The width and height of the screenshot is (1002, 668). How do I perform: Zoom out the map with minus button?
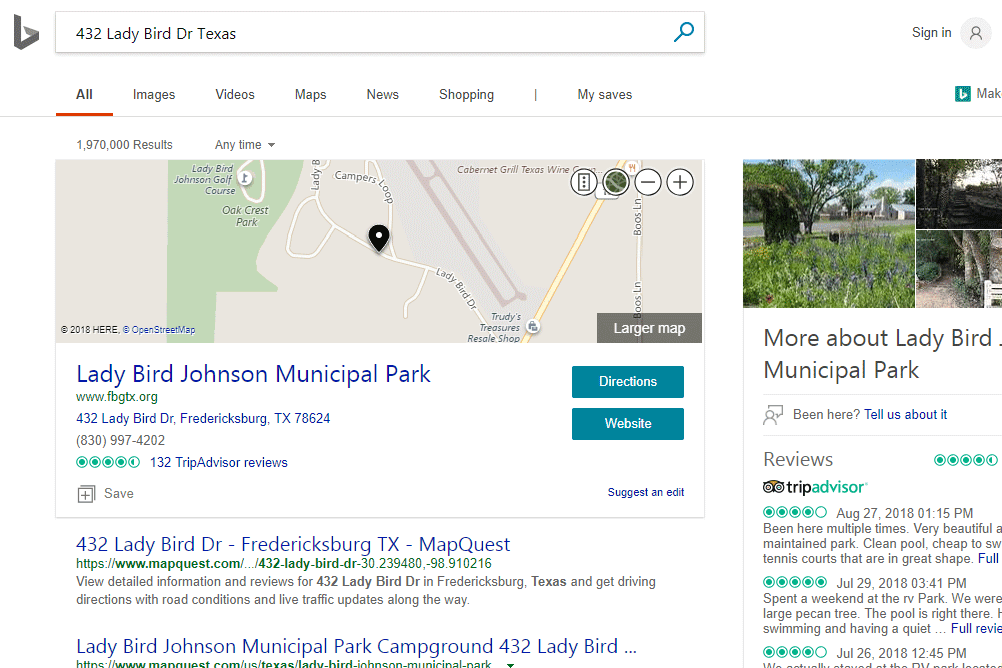point(648,182)
